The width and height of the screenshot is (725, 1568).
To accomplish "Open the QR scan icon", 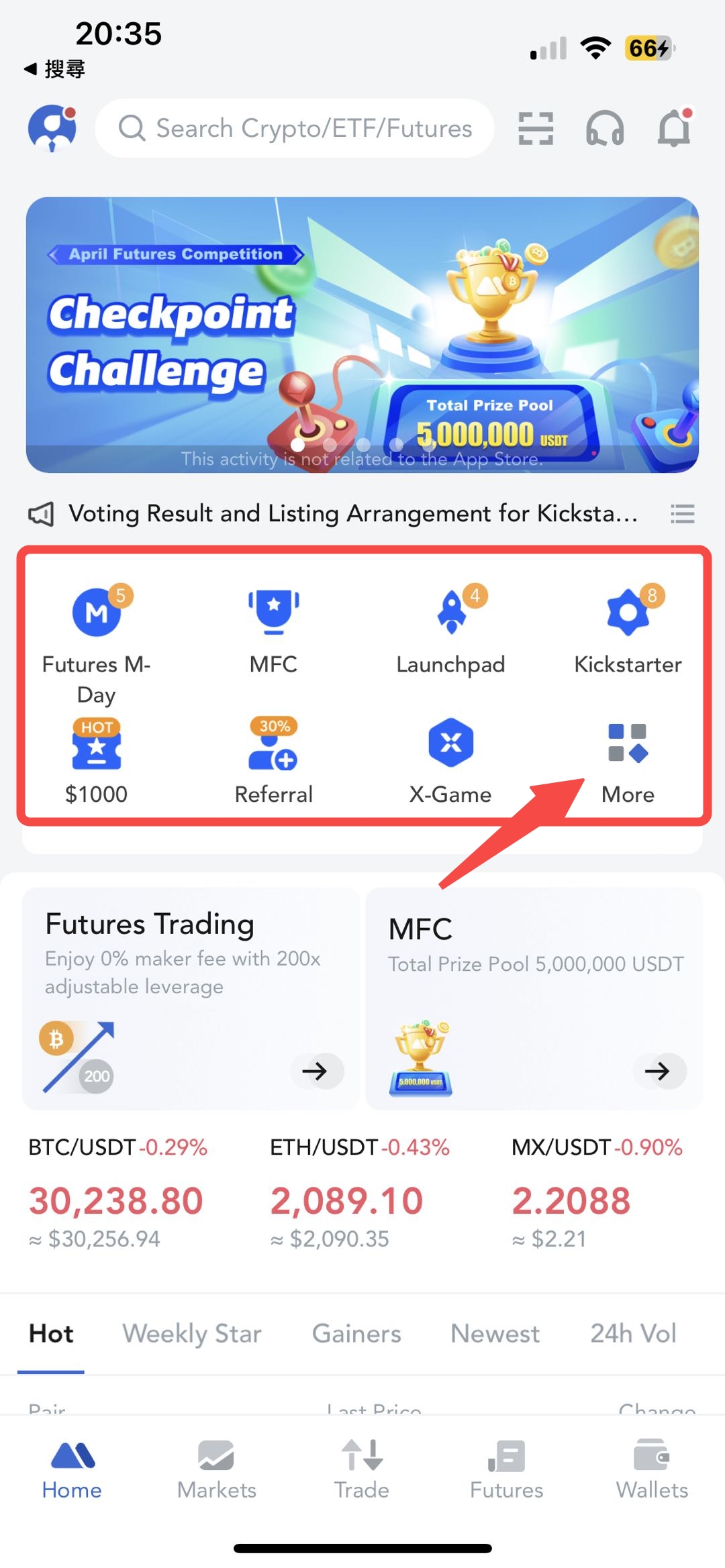I will [536, 128].
